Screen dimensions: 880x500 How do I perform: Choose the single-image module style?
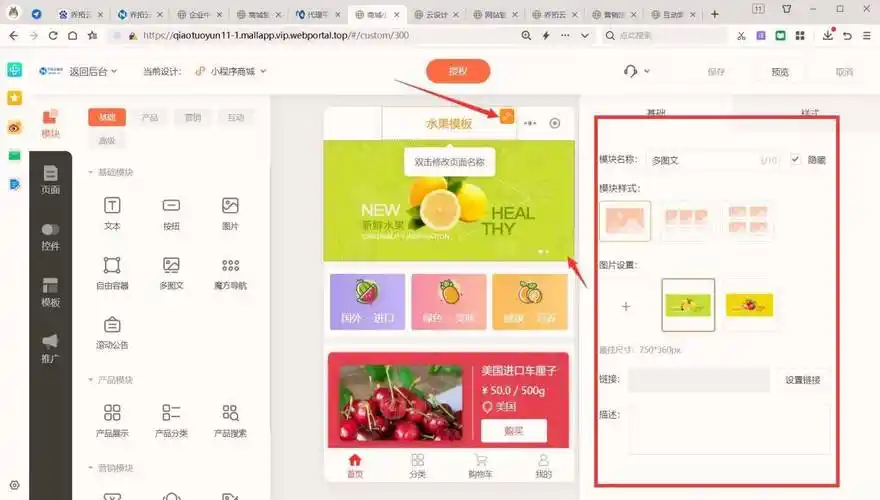pos(625,221)
